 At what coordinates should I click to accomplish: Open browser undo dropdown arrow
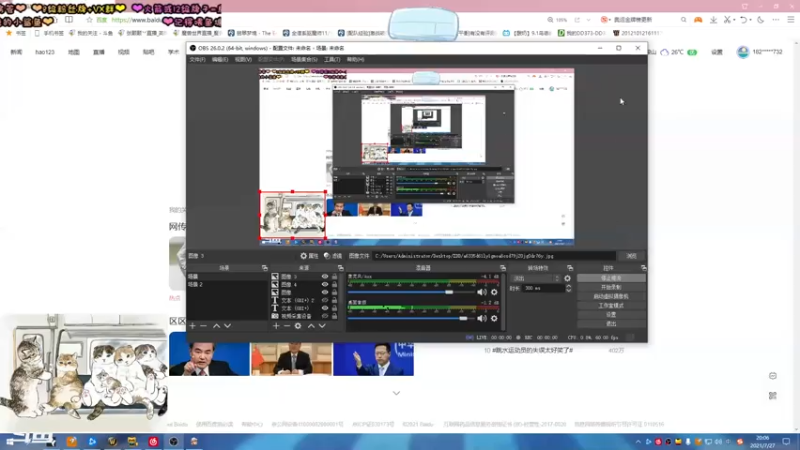[751, 20]
